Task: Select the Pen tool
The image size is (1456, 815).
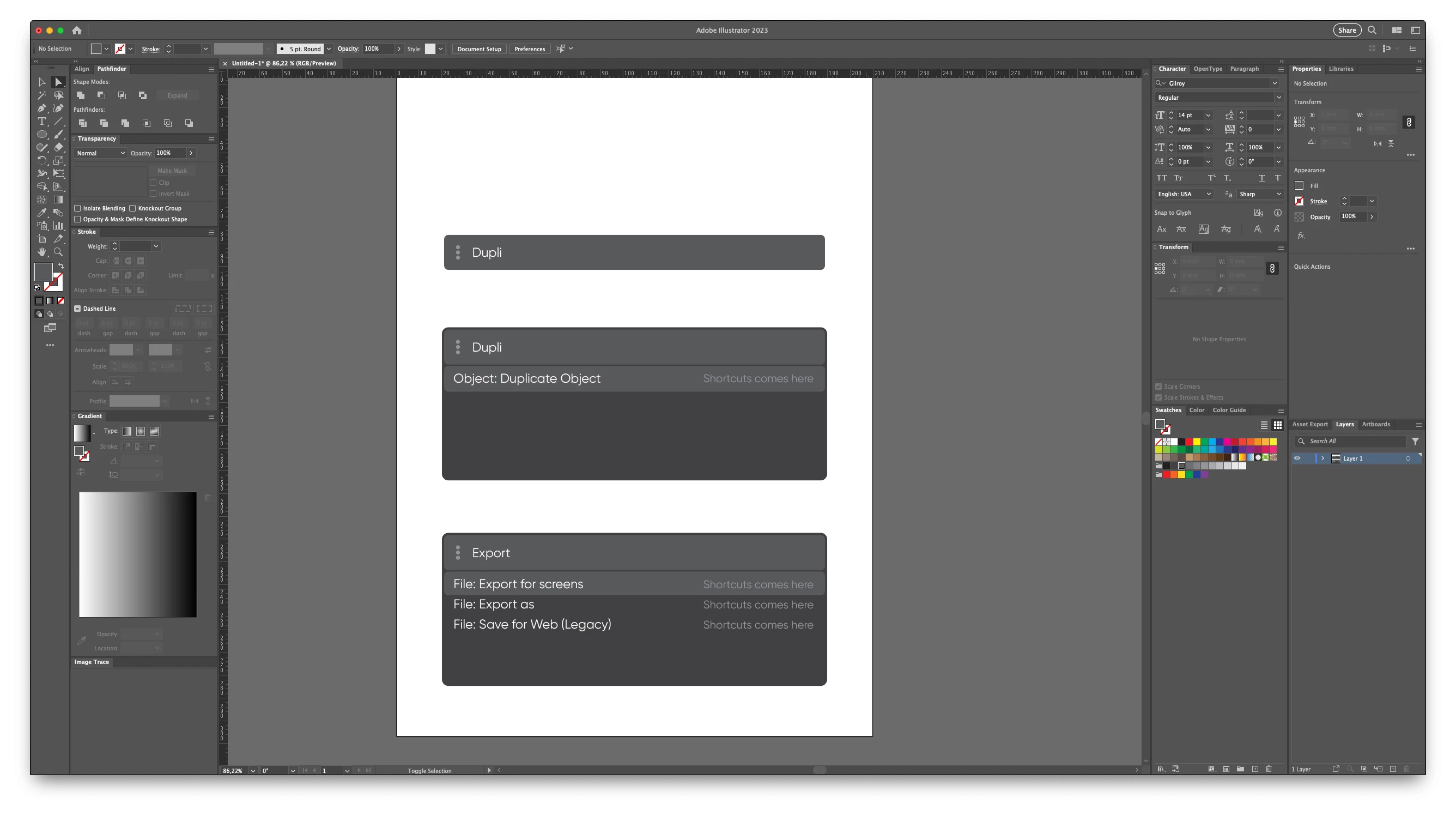Action: (x=41, y=108)
